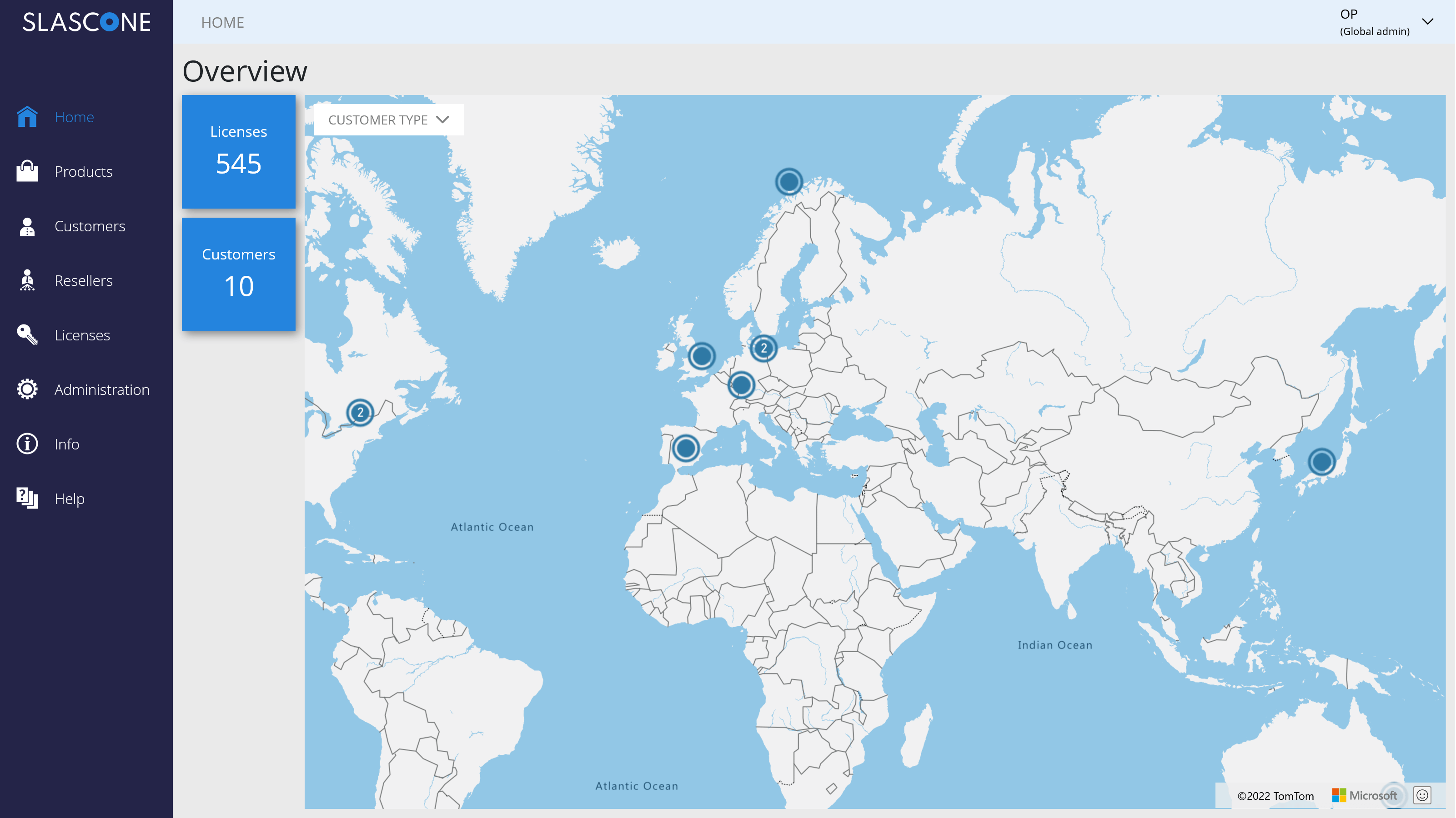Click the Licenses key icon
This screenshot has height=818, width=1456.
[x=27, y=335]
